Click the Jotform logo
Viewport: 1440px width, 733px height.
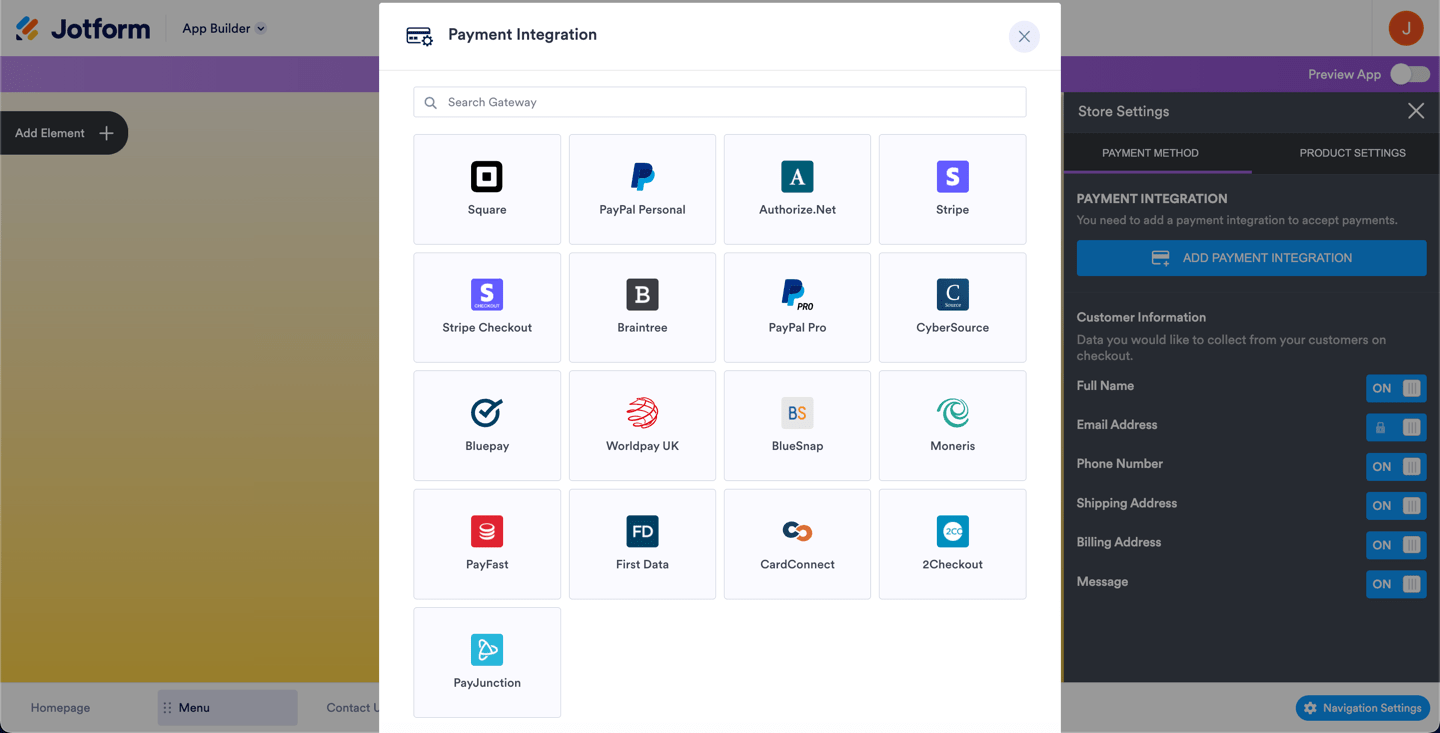click(x=83, y=29)
